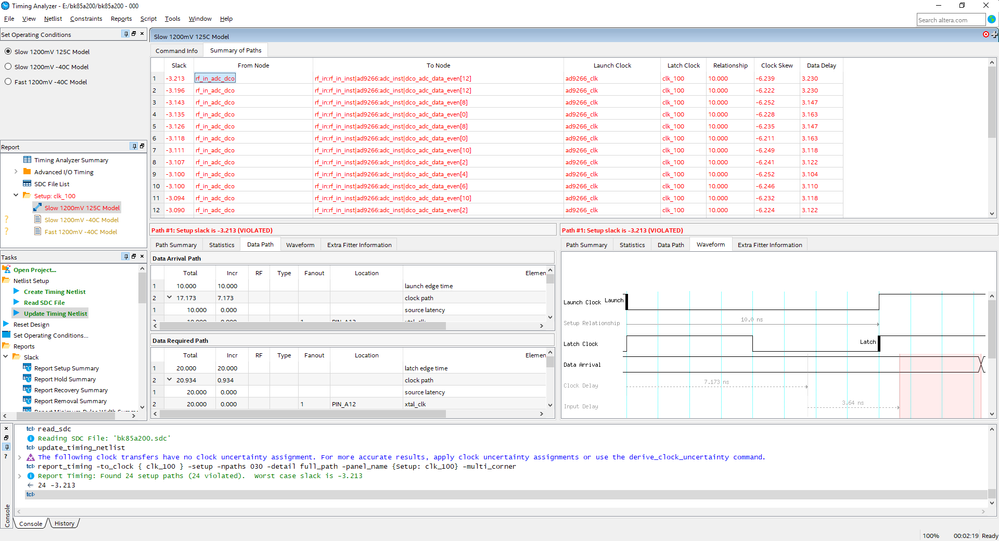Collapse the Setup: clk_100 report folder

[x=16, y=196]
